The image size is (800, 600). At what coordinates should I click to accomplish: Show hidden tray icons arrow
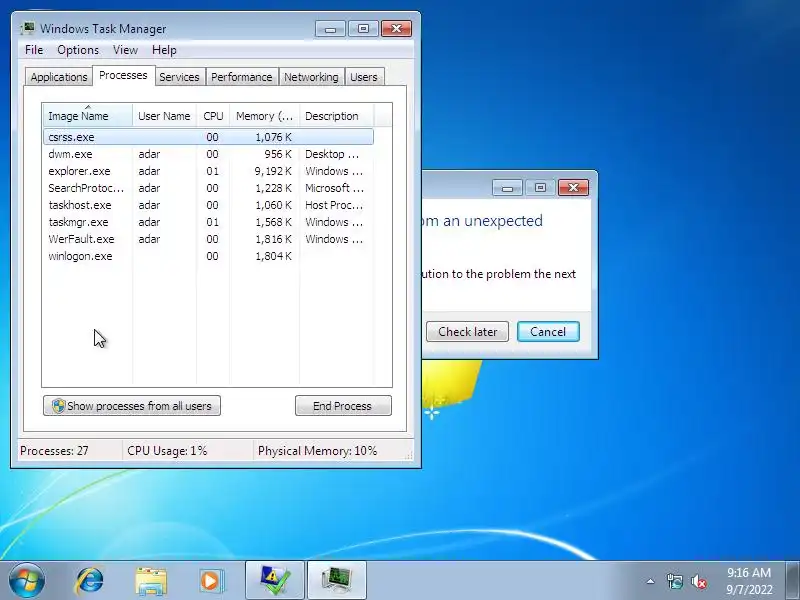(x=651, y=581)
